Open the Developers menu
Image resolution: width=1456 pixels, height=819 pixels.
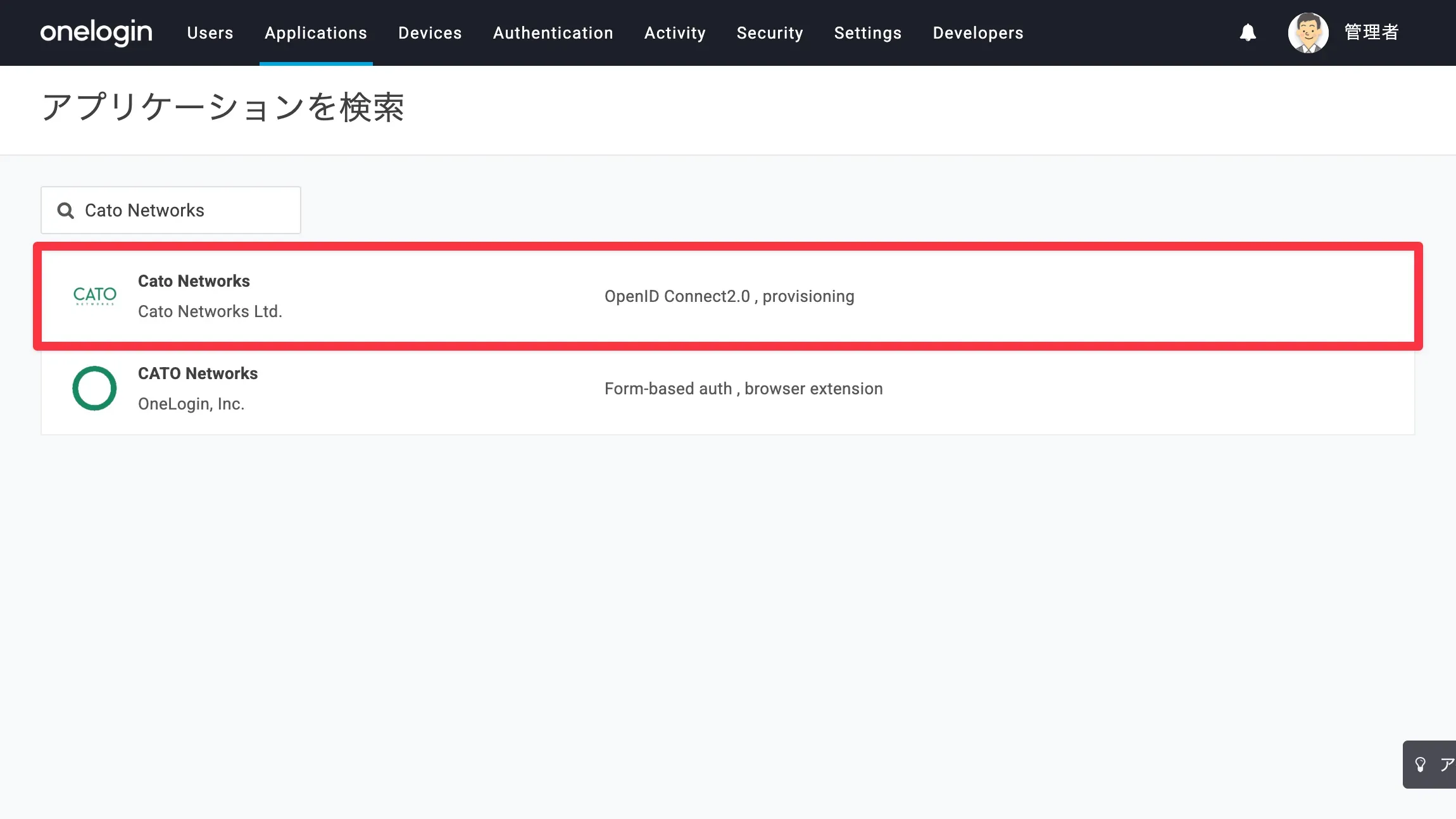point(978,33)
